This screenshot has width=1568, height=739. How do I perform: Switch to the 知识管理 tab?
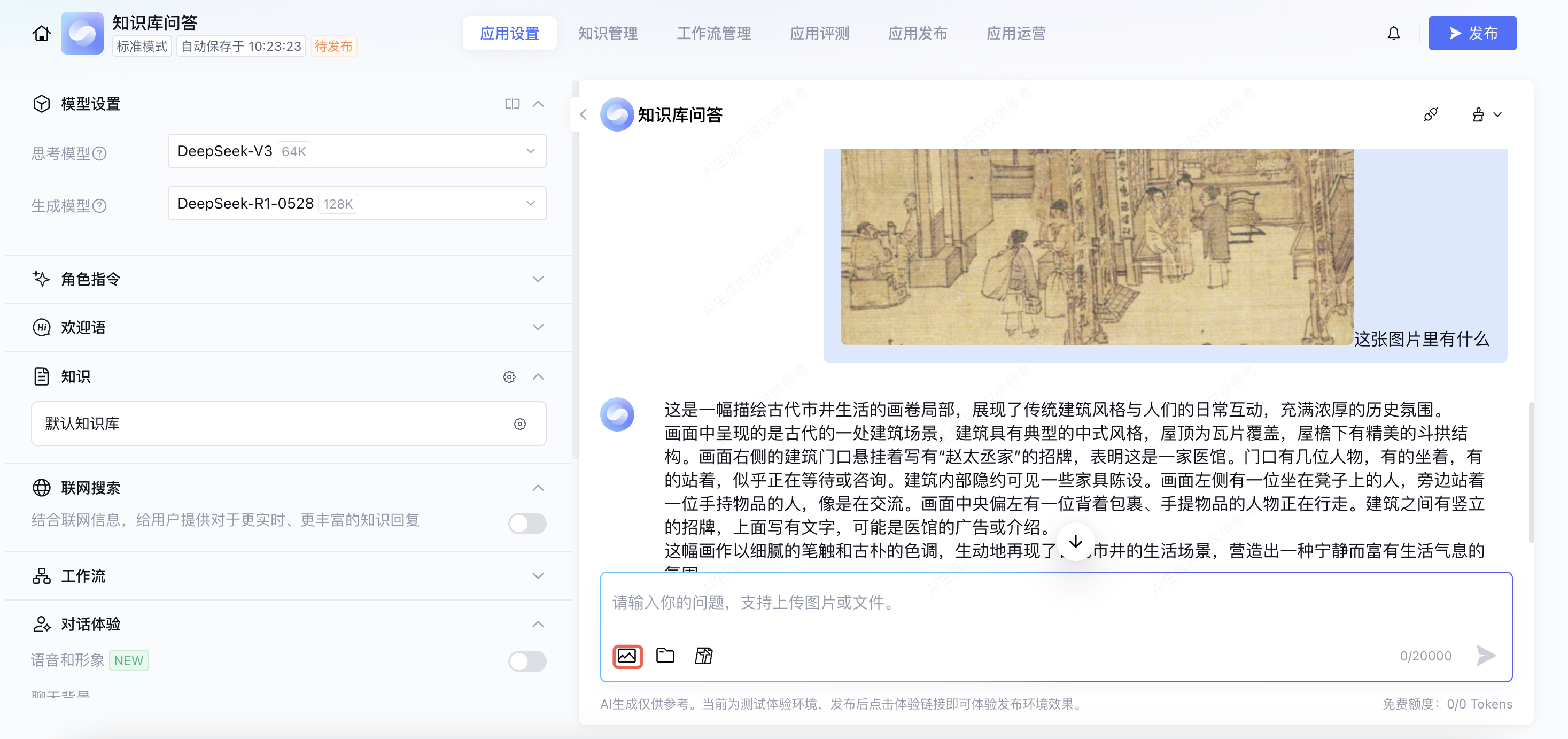click(x=608, y=34)
